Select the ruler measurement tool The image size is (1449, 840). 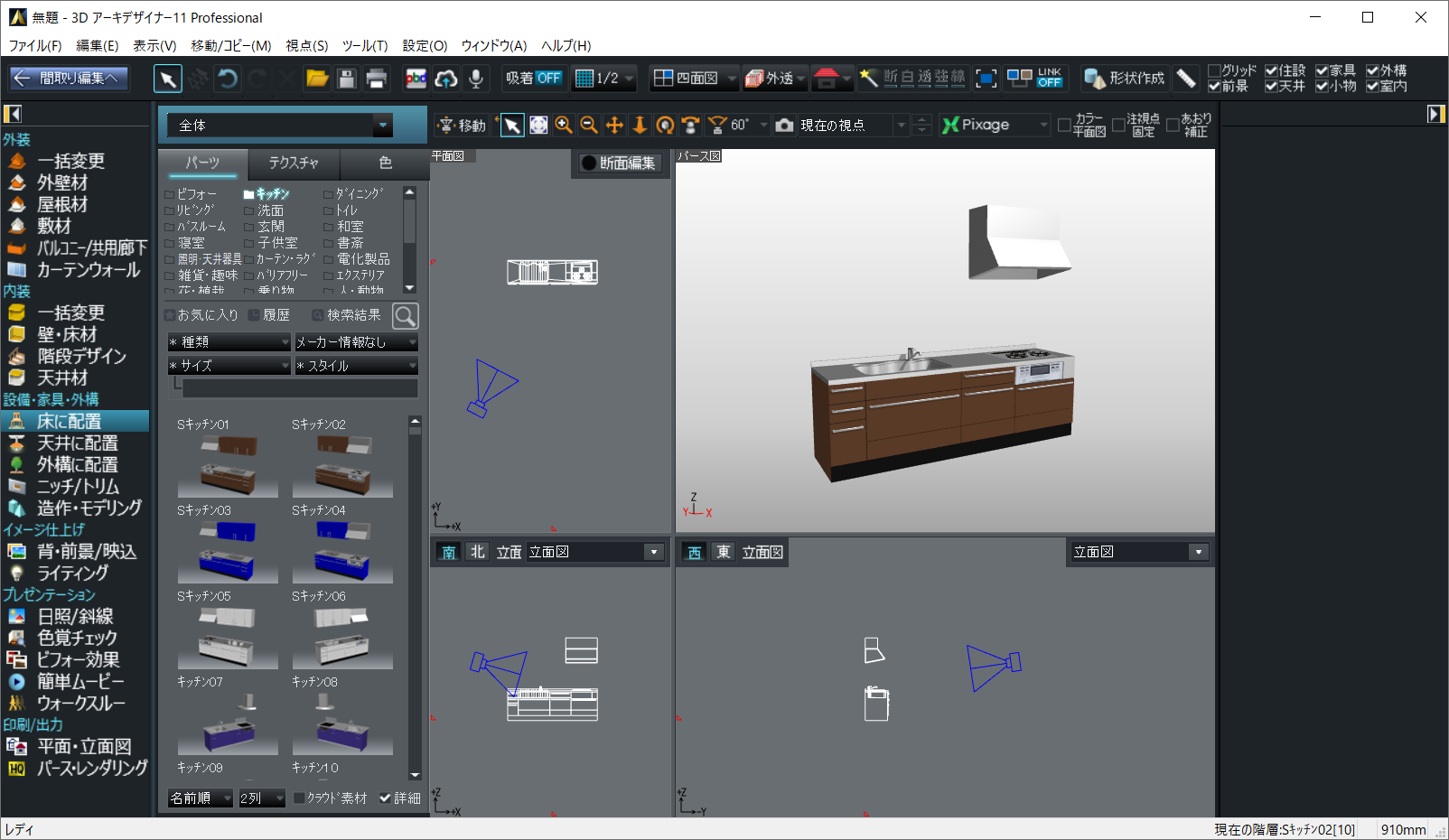pyautogui.click(x=1186, y=79)
